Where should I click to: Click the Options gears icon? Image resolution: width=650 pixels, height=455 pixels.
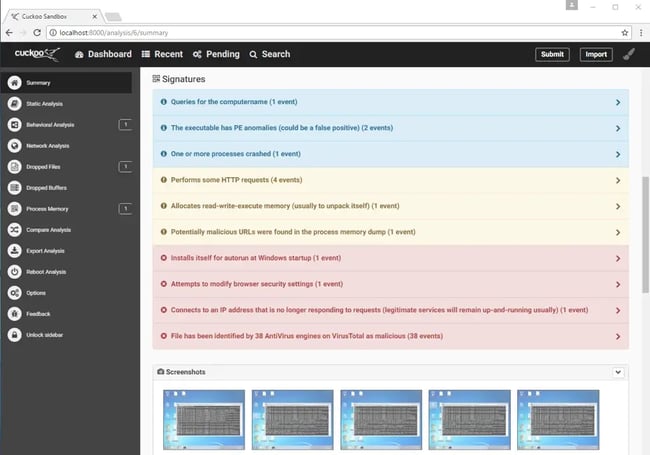pos(14,293)
